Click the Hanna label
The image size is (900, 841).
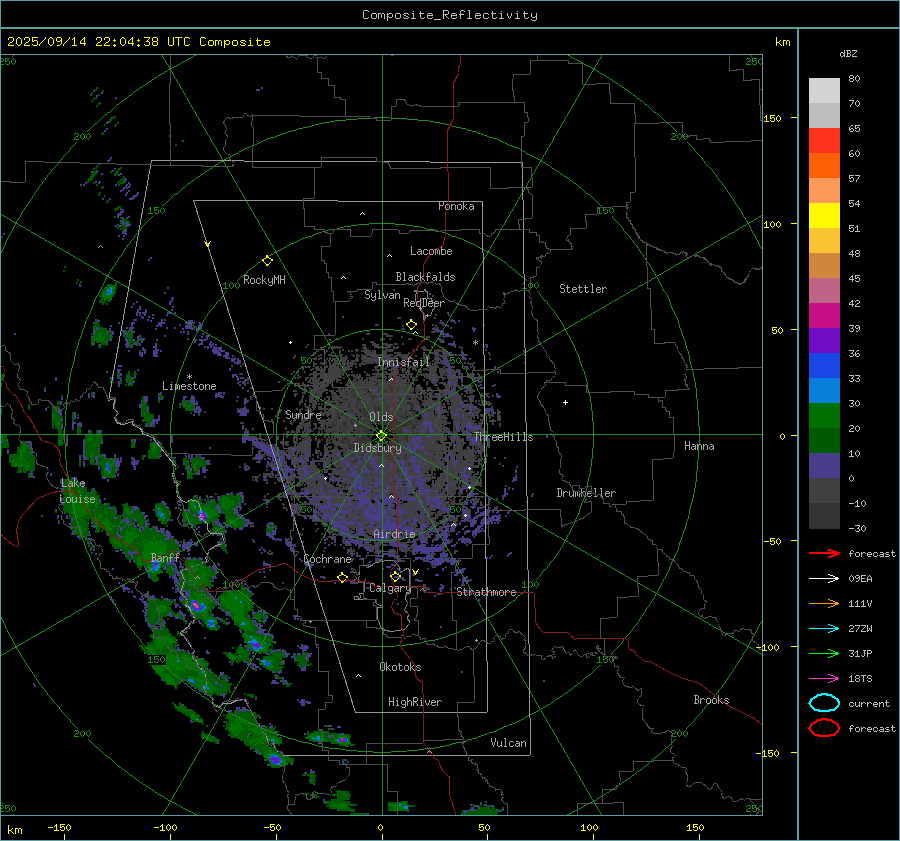point(699,446)
